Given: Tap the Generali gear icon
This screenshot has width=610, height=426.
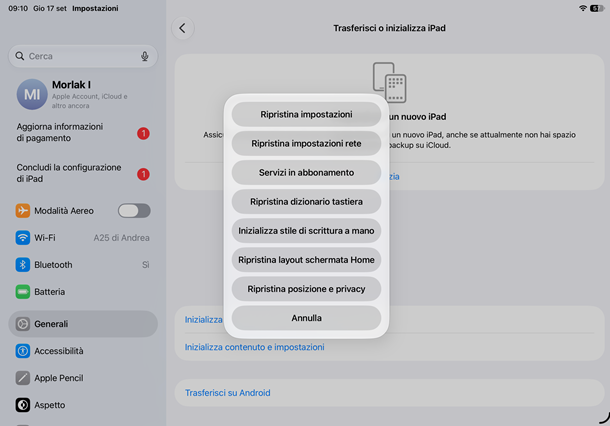Looking at the screenshot, I should [x=23, y=324].
